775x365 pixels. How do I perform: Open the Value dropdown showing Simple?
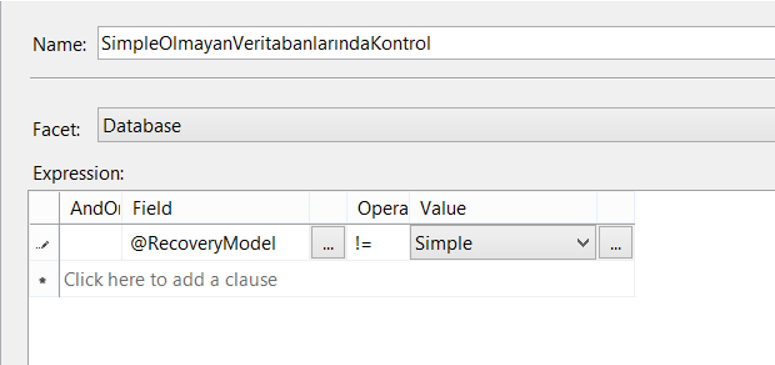pos(503,242)
